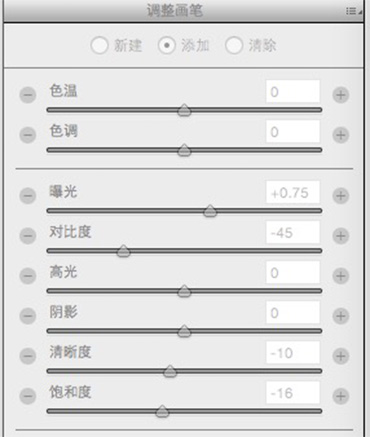Select the 新建 radio button
Screen dimensions: 370x437
(x=99, y=45)
